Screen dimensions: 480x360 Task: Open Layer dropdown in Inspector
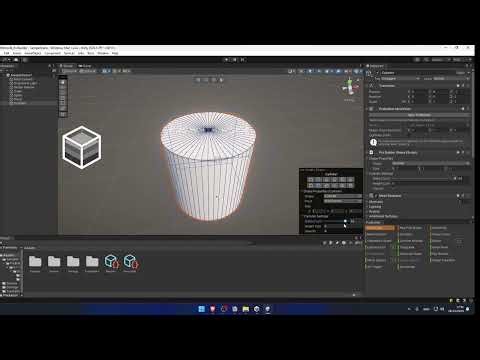(x=451, y=79)
